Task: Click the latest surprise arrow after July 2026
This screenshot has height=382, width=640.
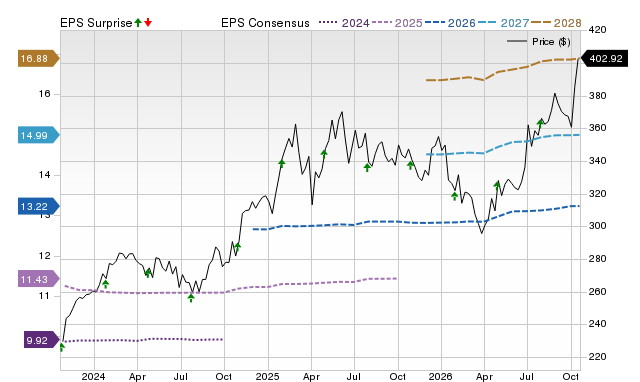Action: (x=540, y=124)
